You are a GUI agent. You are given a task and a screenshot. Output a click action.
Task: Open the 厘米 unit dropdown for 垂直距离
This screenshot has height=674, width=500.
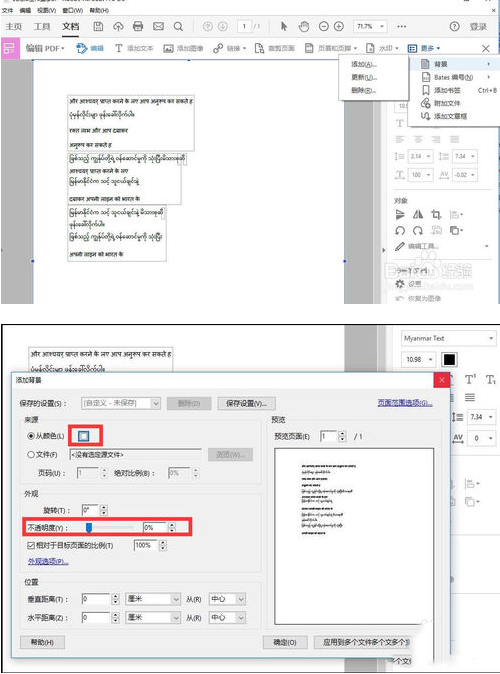[x=153, y=599]
